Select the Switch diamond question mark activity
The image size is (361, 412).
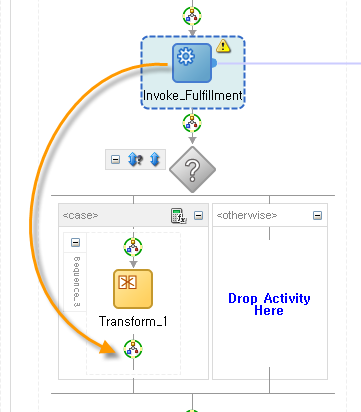pyautogui.click(x=192, y=169)
